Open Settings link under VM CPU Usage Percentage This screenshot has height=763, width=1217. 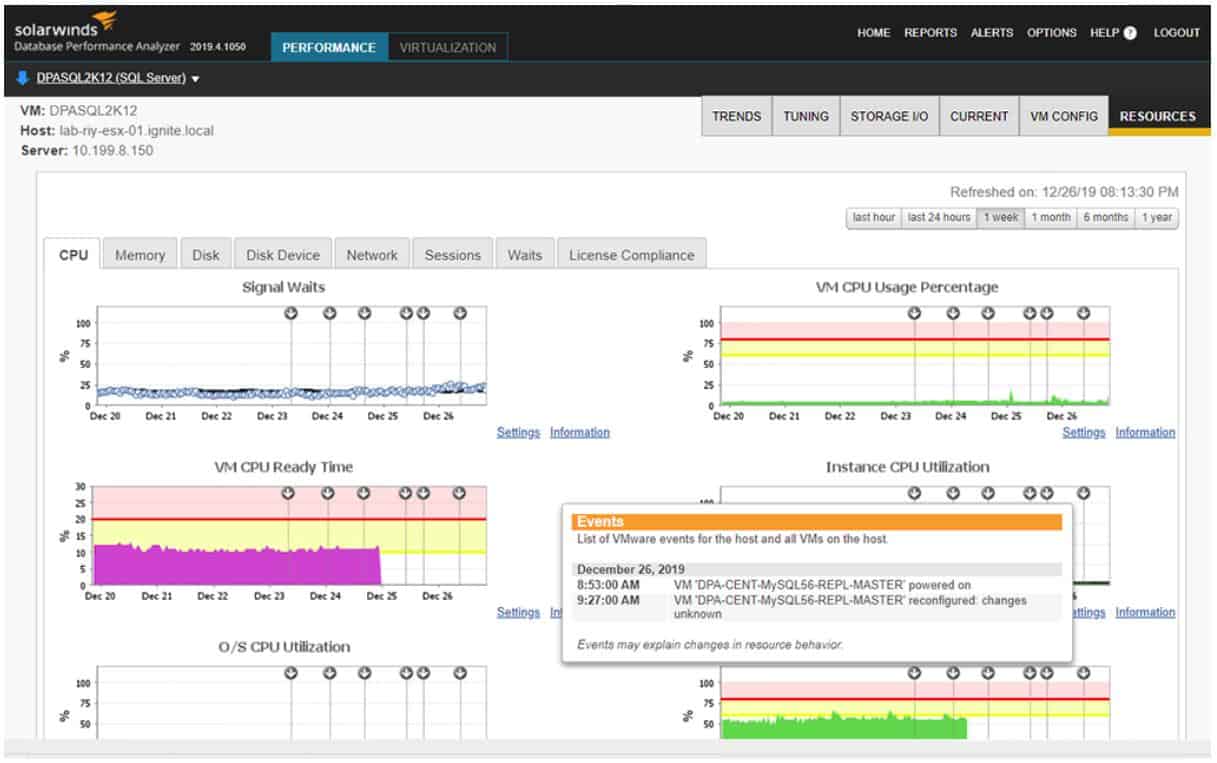[x=1084, y=432]
